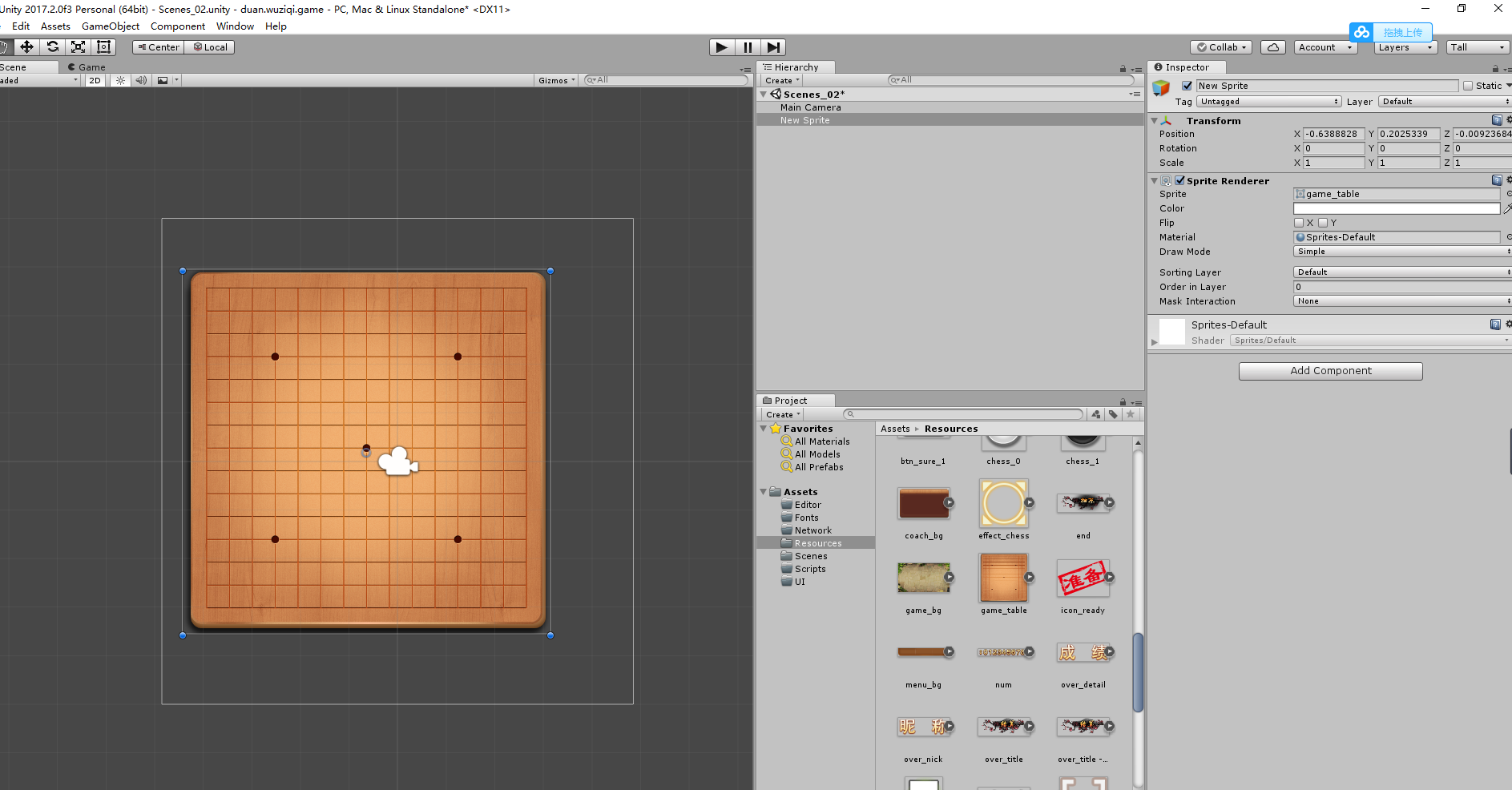Open the Sorting Layer dropdown
Viewport: 1512px width, 790px height.
coord(1401,272)
